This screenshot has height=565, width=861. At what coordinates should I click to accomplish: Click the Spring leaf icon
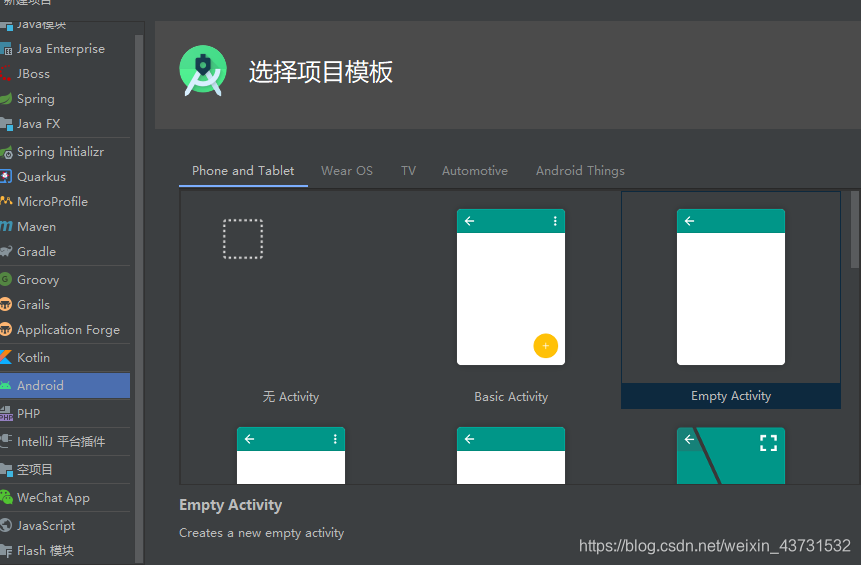point(5,99)
